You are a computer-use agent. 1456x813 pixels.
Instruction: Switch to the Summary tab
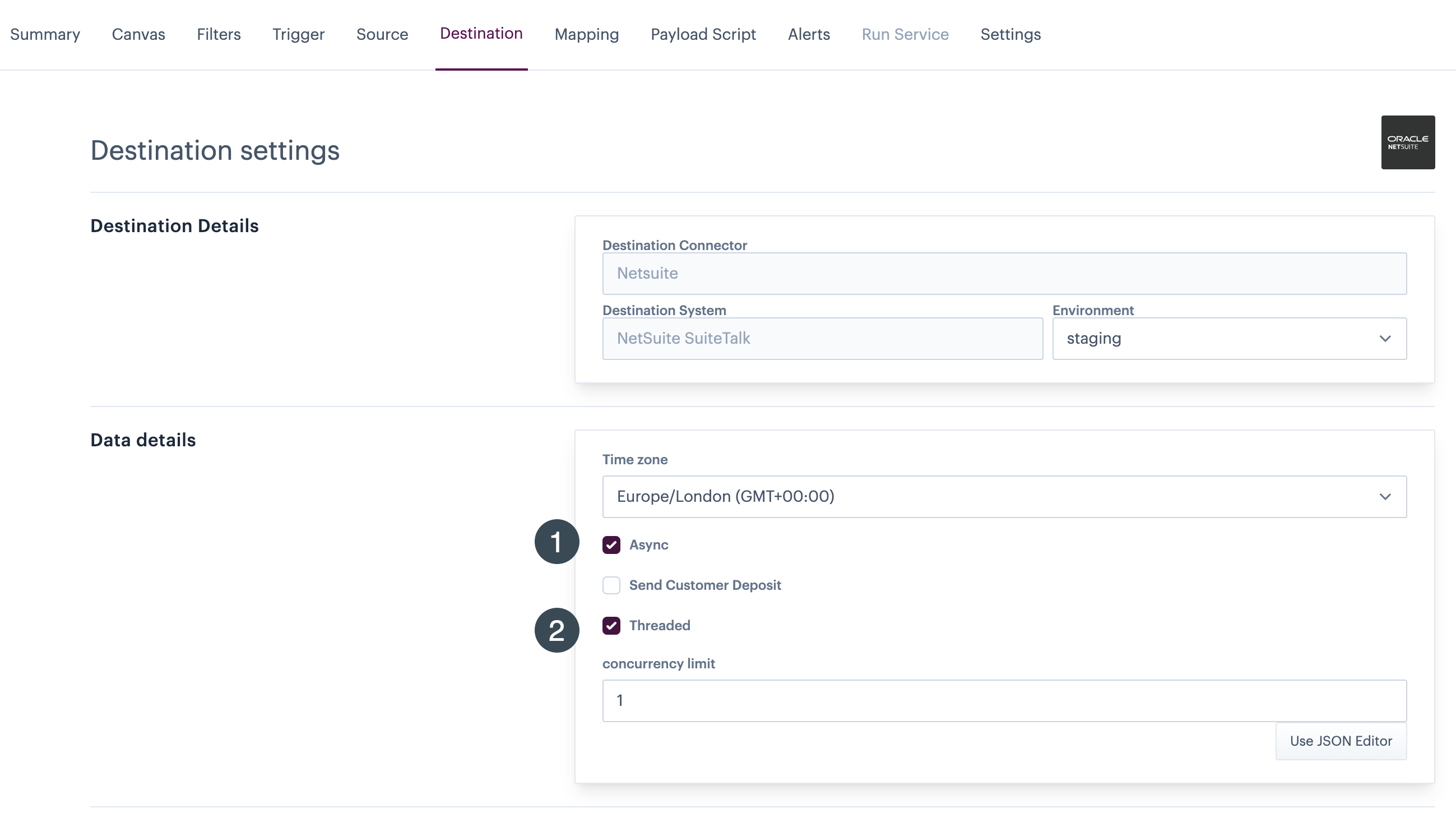click(45, 35)
